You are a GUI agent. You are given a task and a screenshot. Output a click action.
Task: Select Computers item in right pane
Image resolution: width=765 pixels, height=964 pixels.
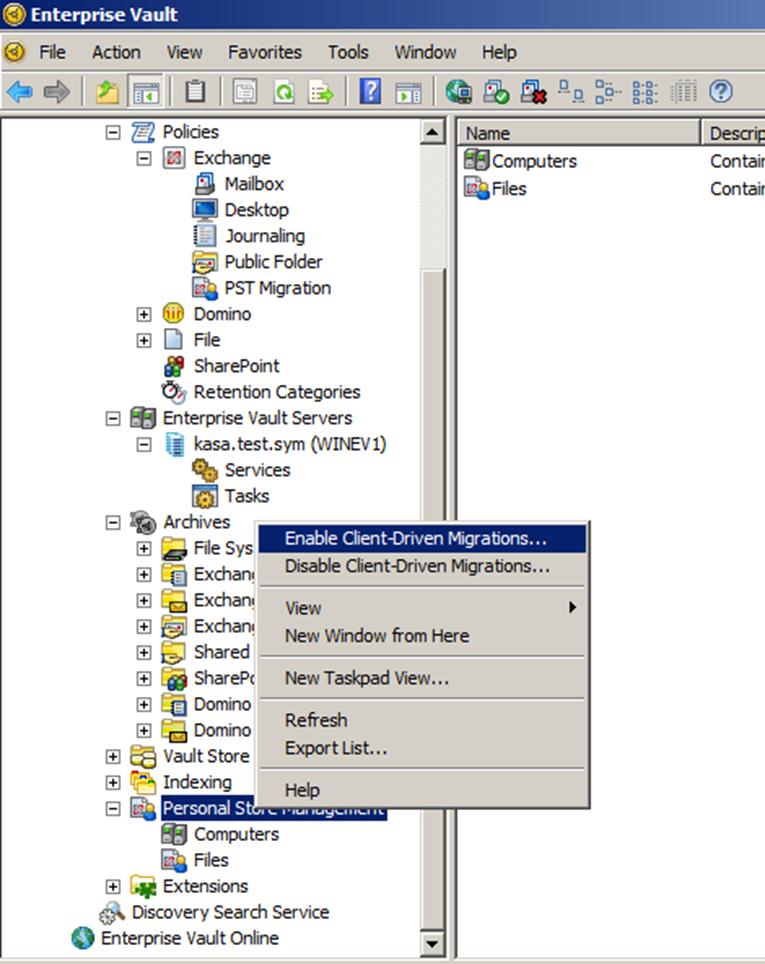[533, 161]
